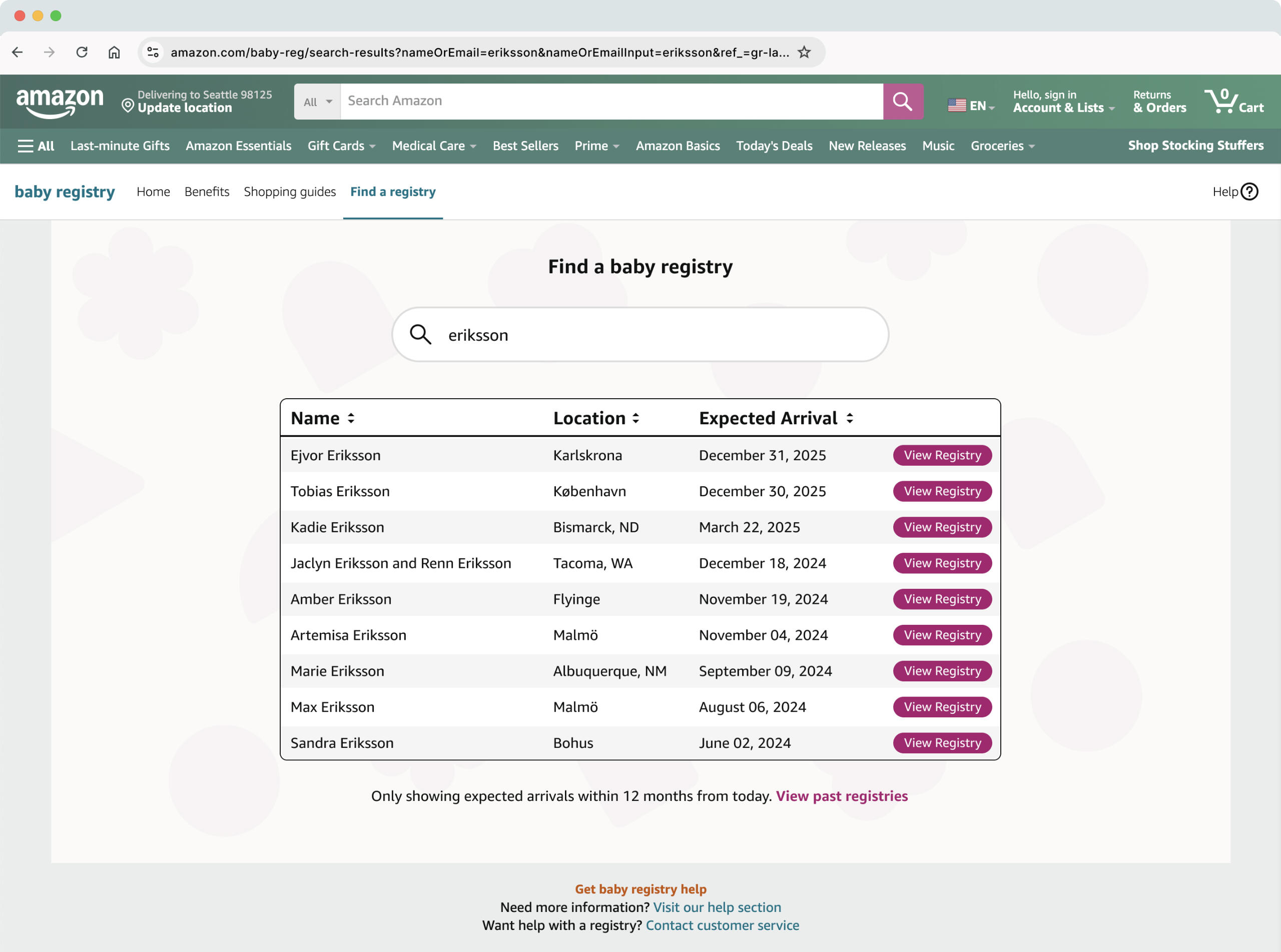Click the Help question mark icon
This screenshot has height=952, width=1281.
(1249, 191)
